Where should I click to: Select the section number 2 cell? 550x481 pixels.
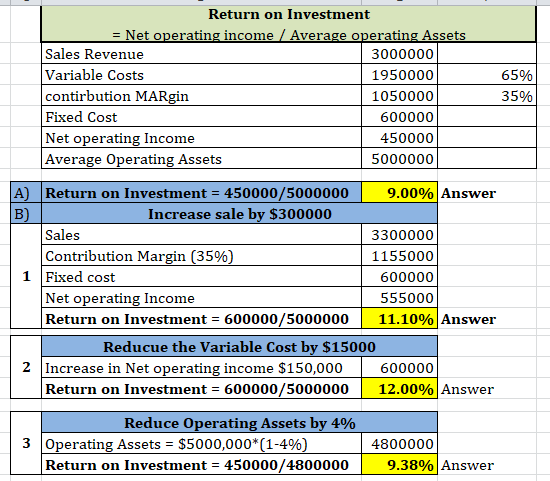coord(26,367)
